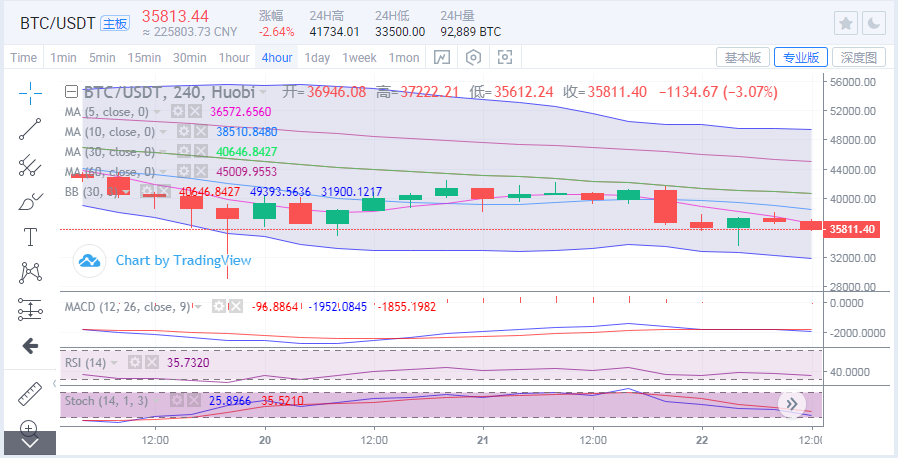
Task: Select the ruler measure tool
Action: coord(30,393)
